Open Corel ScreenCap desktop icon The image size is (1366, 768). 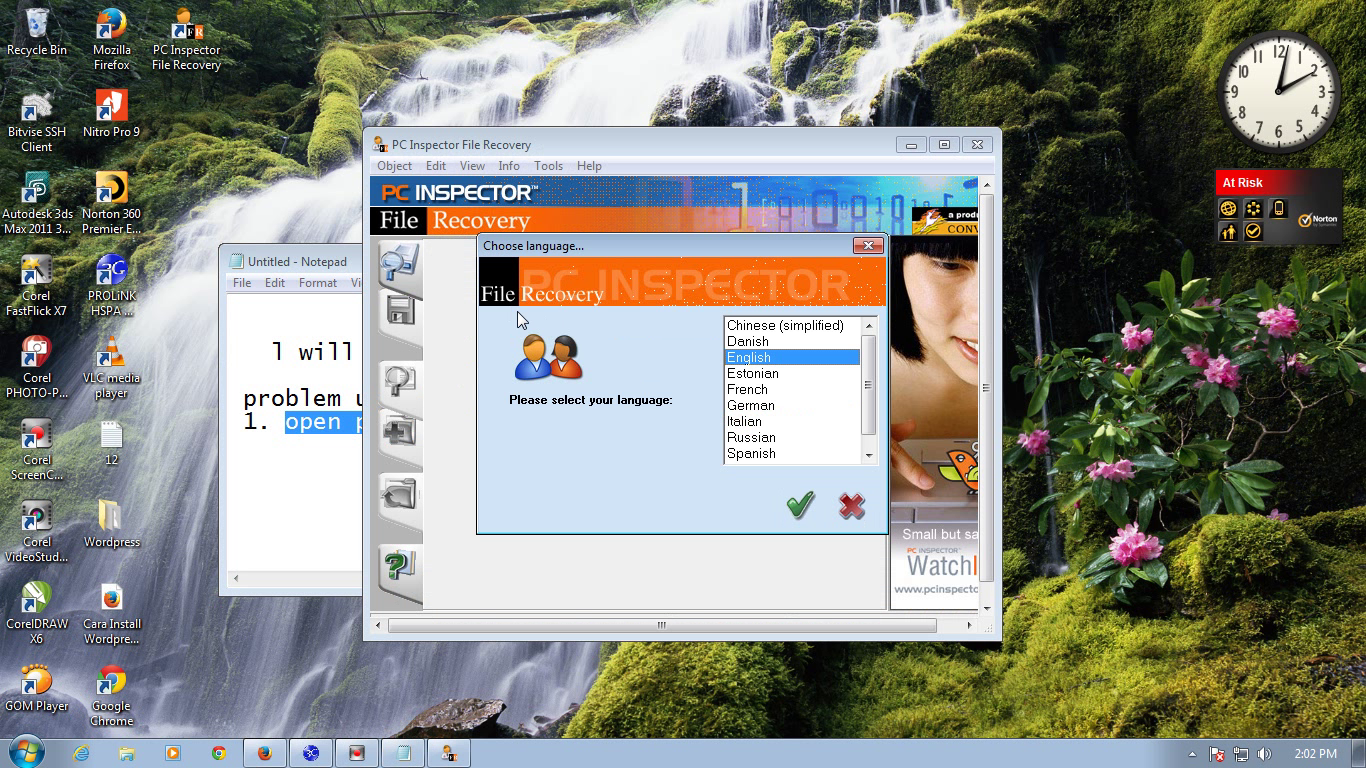tap(37, 450)
